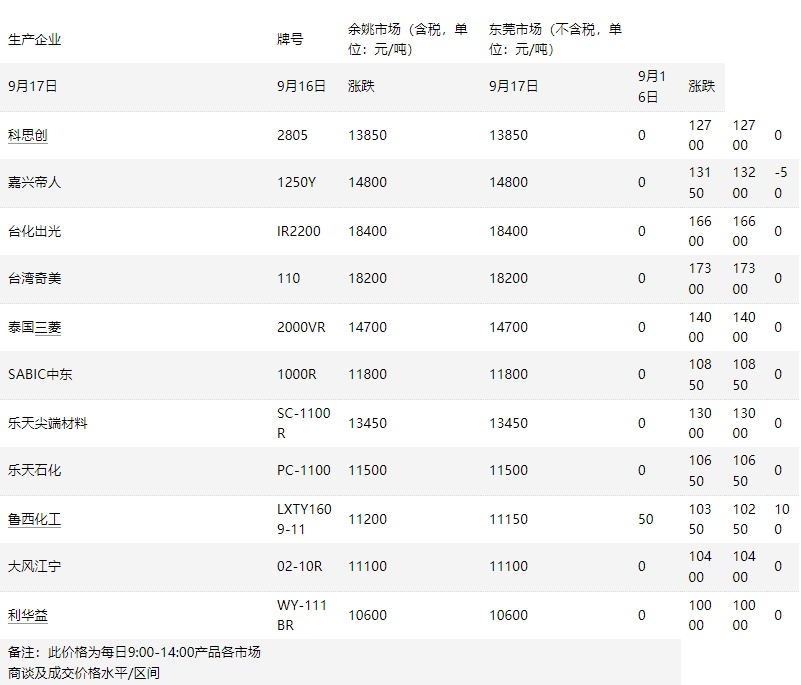This screenshot has width=801, height=685.
Task: Select the 嘉兴帝人 row name
Action: (x=34, y=182)
